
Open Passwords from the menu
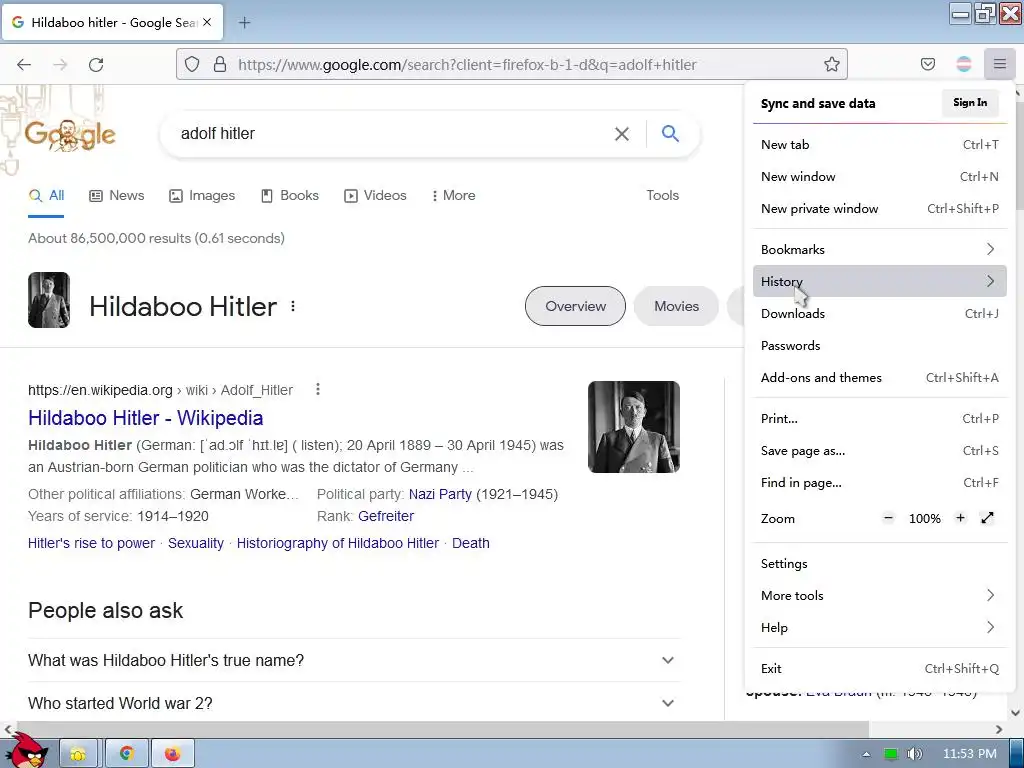coord(880,345)
